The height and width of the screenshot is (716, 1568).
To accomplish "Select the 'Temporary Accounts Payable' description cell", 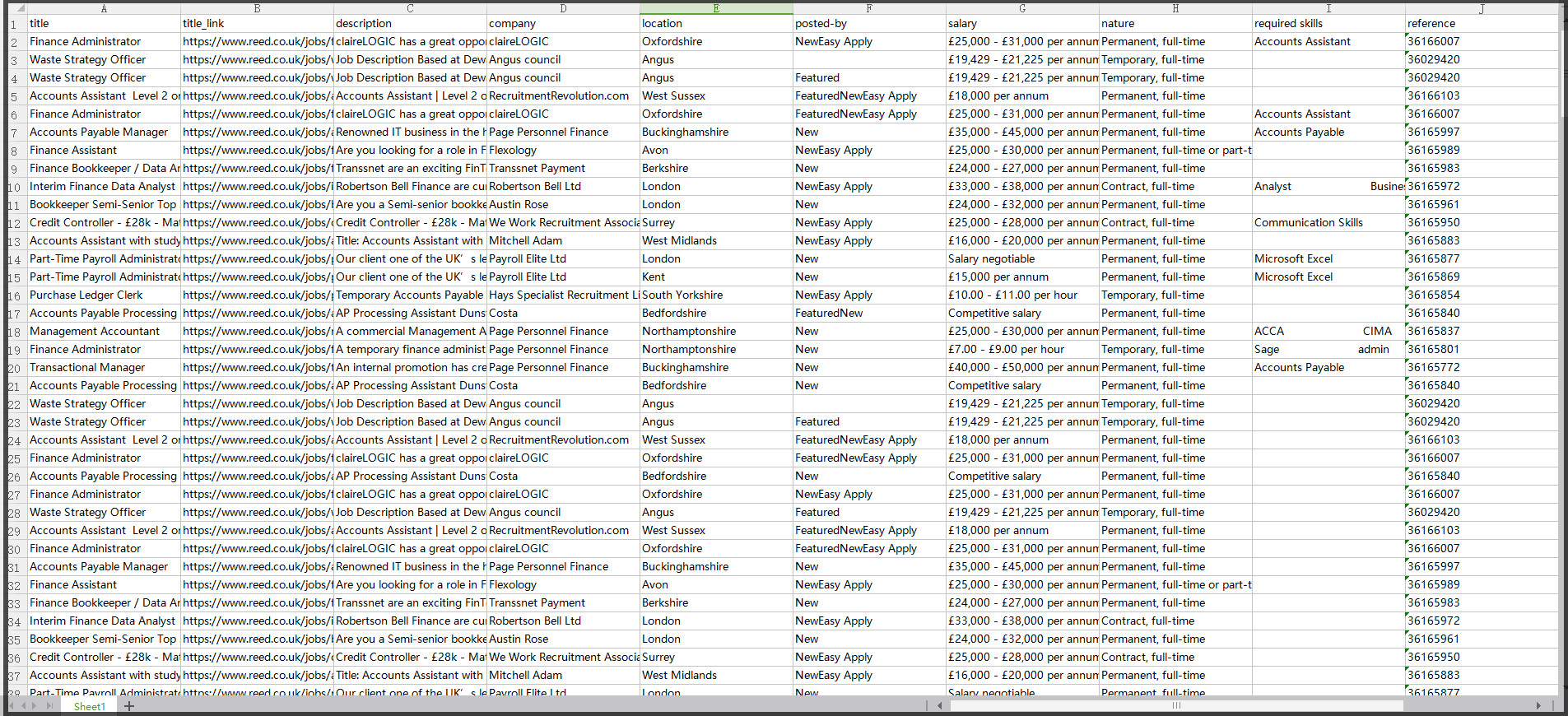I will (x=410, y=295).
